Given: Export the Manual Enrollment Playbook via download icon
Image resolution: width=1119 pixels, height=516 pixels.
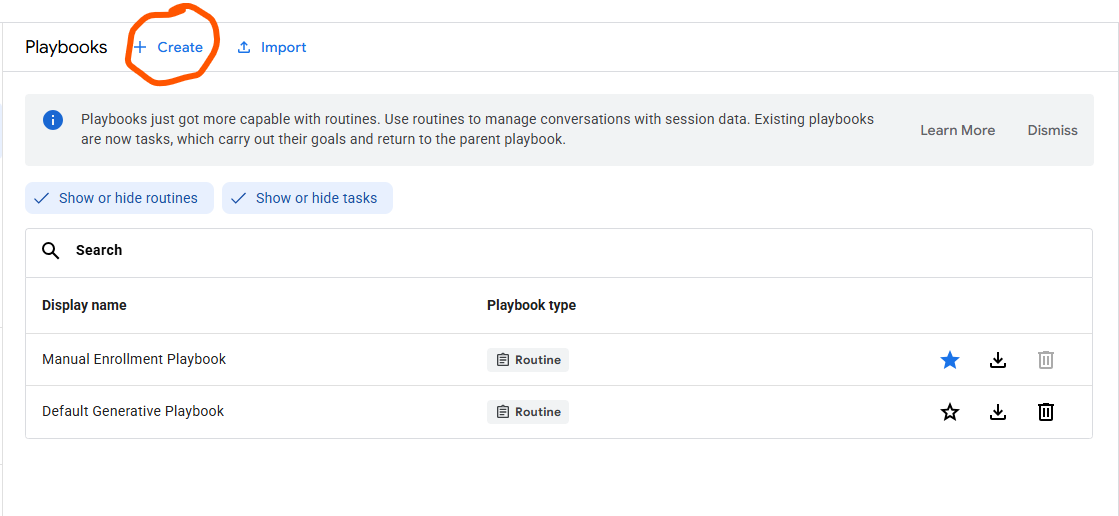Looking at the screenshot, I should 997,360.
